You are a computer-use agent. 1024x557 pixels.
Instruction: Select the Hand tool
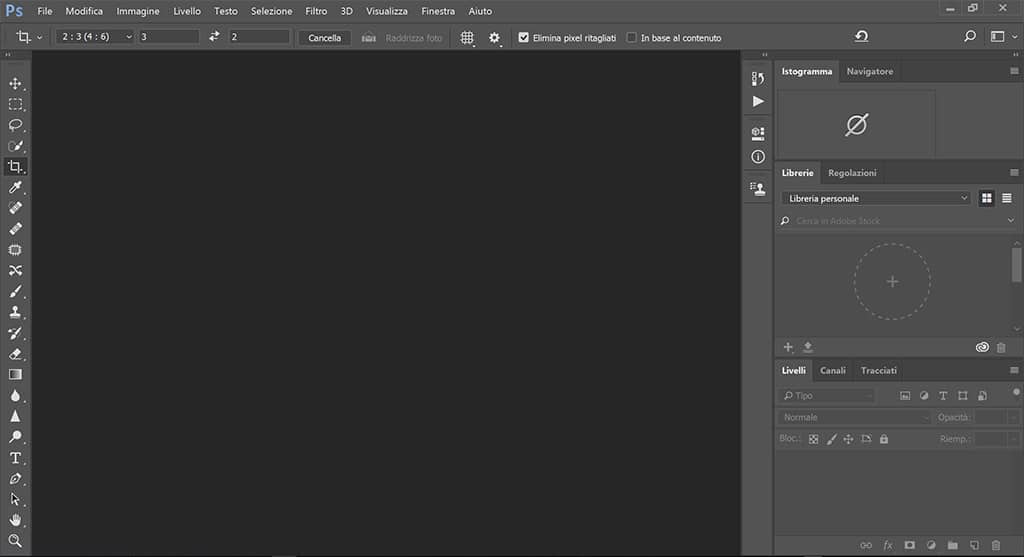[15, 520]
